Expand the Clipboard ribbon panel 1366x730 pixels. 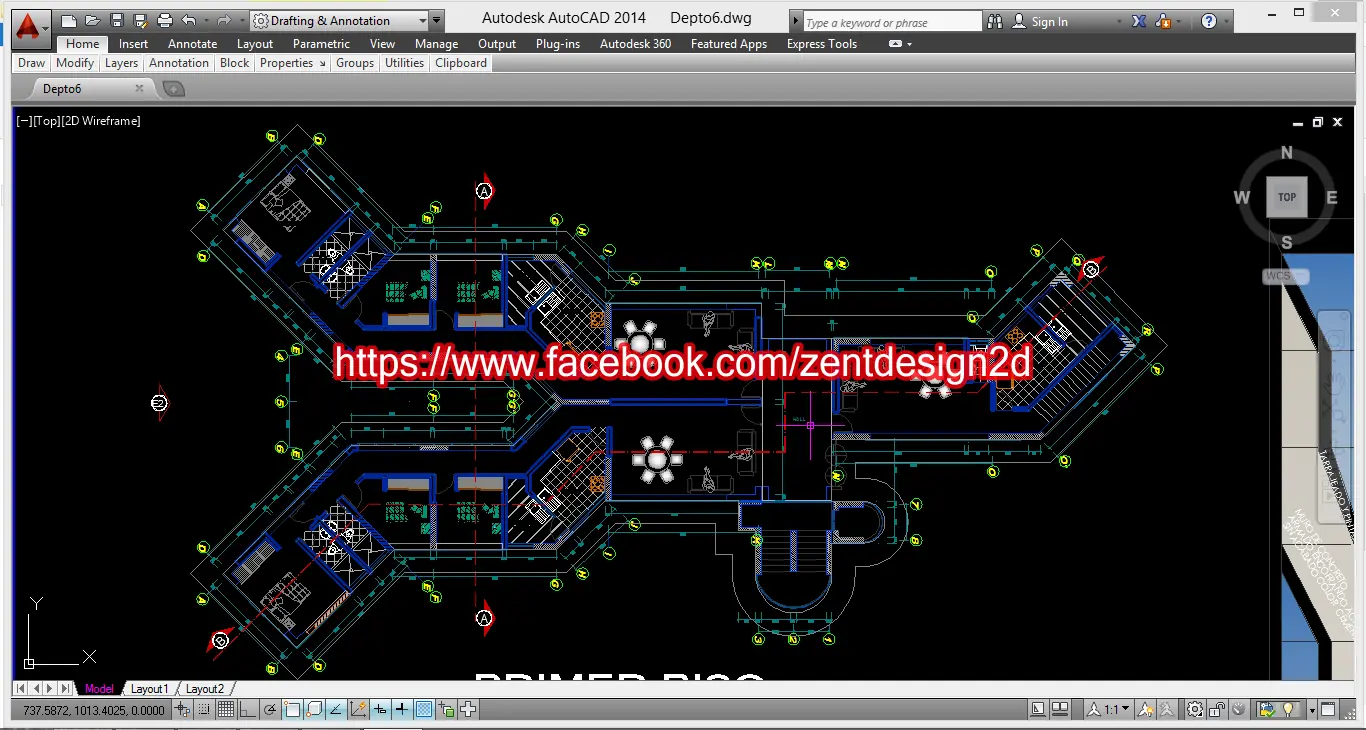coord(461,63)
